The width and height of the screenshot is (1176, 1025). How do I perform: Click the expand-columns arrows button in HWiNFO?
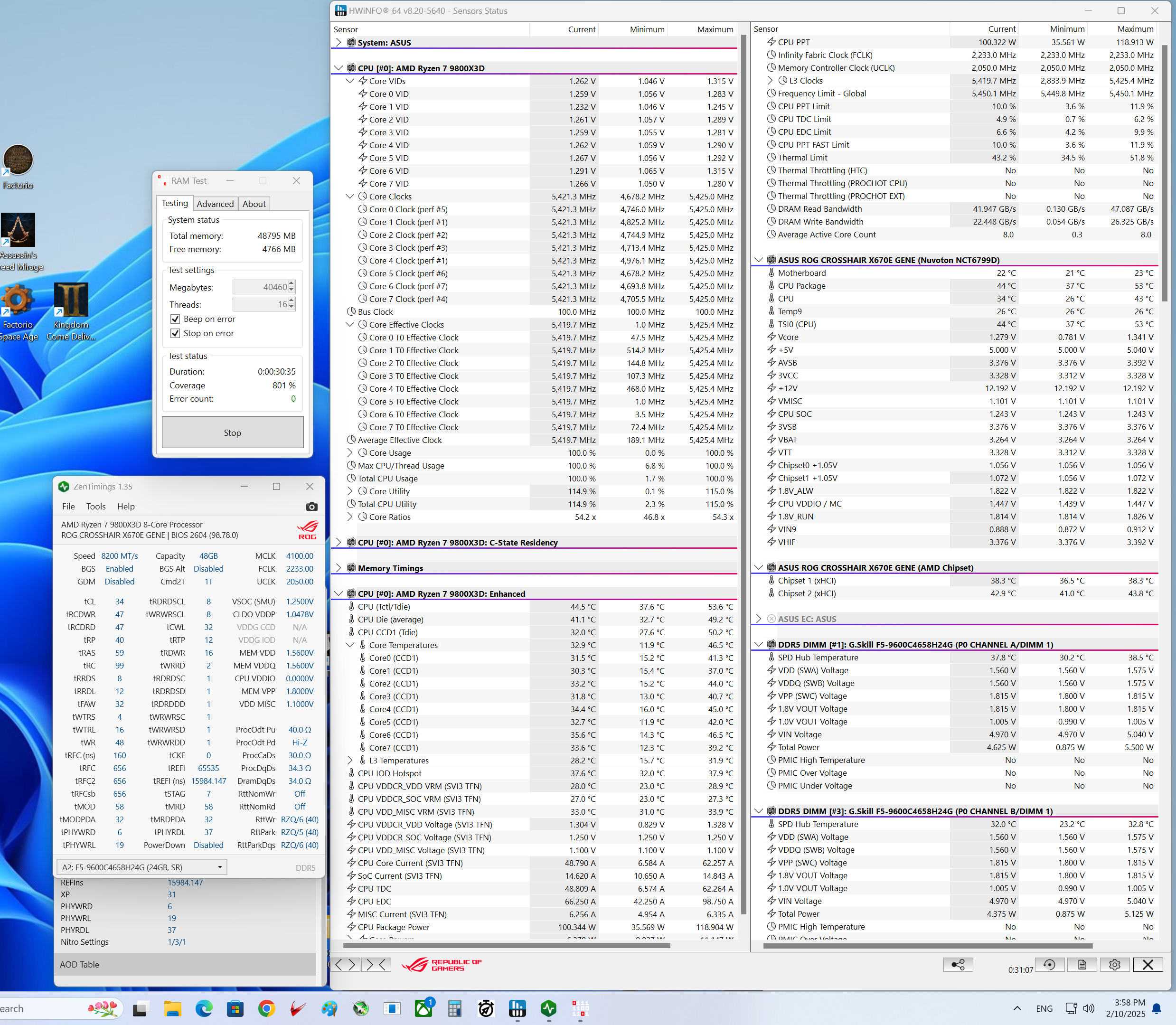click(x=345, y=964)
